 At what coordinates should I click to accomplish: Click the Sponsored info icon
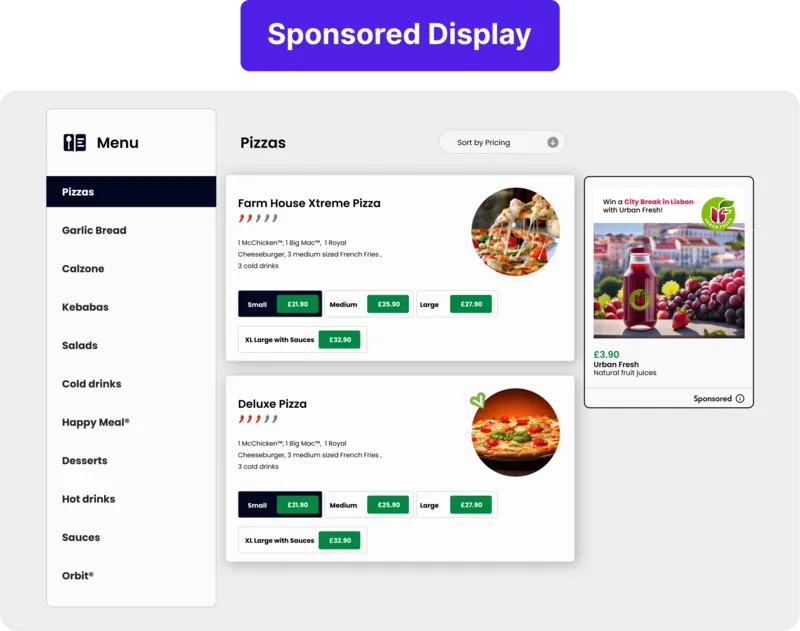[x=740, y=398]
